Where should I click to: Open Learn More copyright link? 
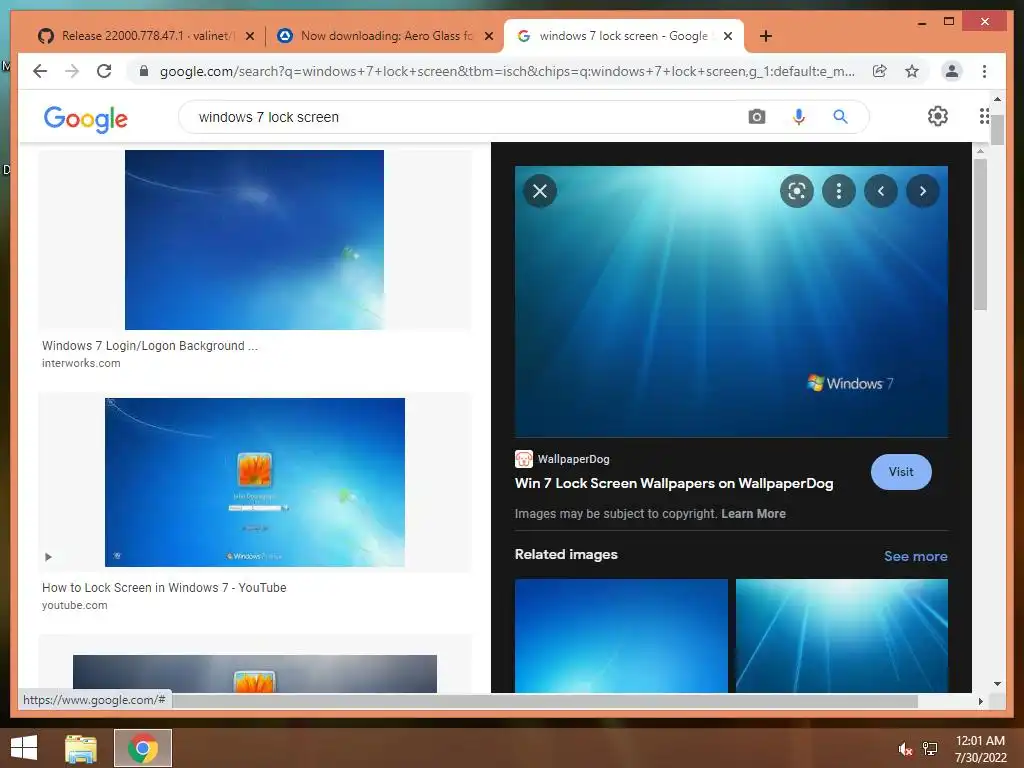click(753, 514)
